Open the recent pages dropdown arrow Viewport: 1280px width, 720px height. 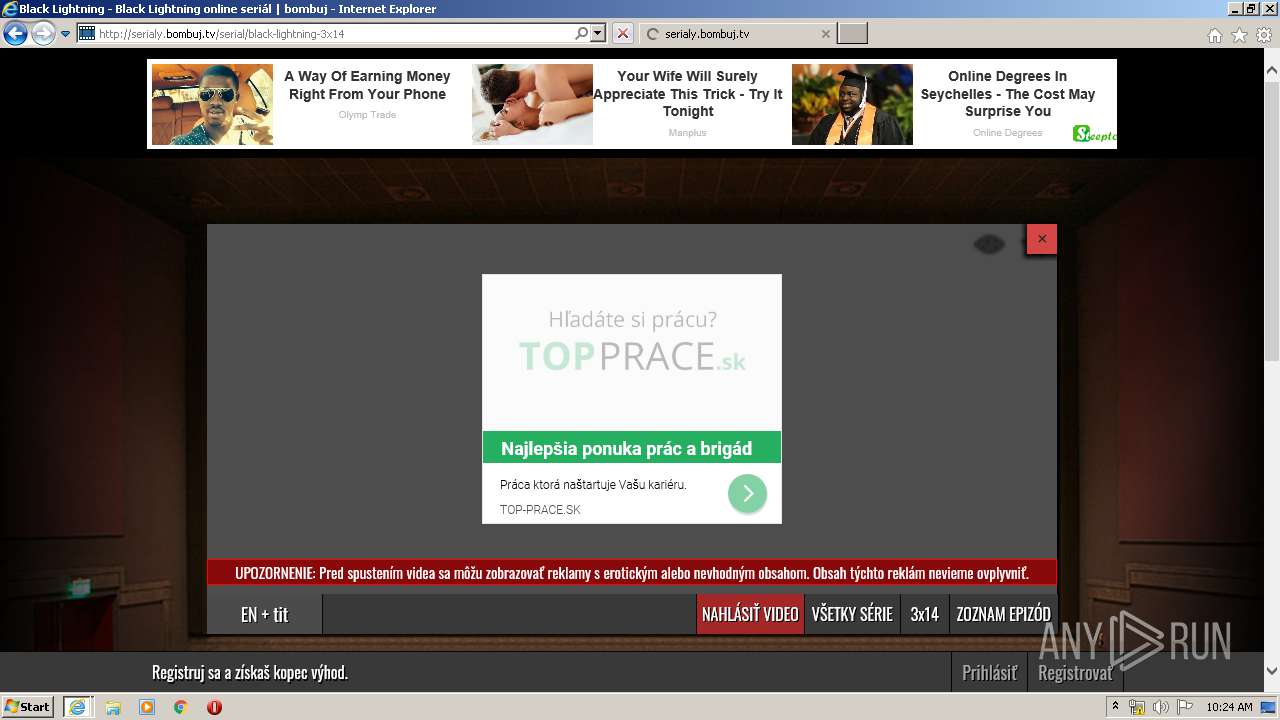point(66,34)
